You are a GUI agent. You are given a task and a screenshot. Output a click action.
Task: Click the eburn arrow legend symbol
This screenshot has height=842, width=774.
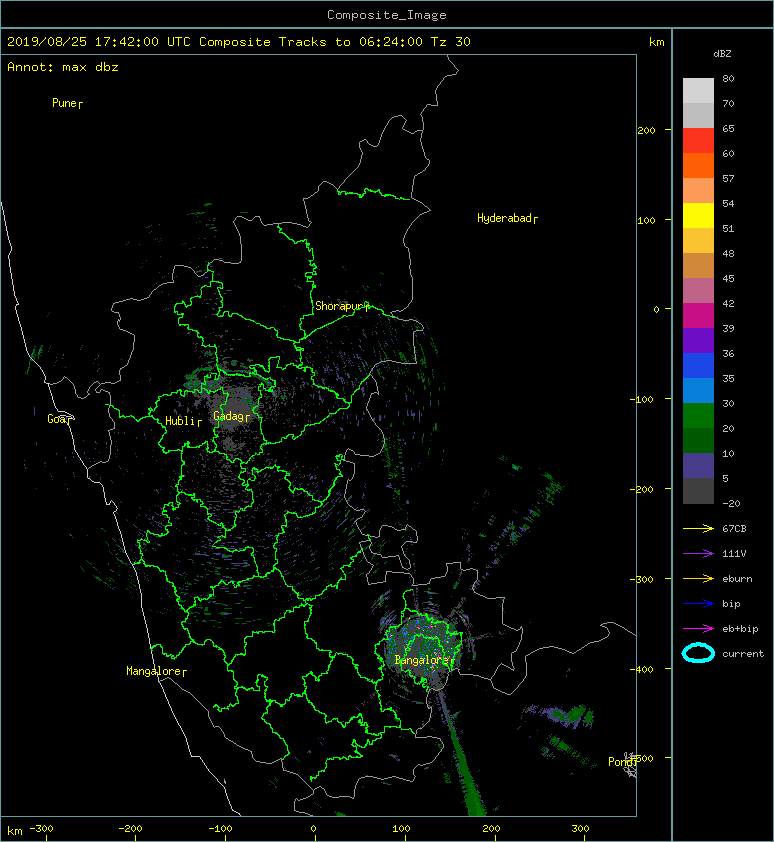698,579
